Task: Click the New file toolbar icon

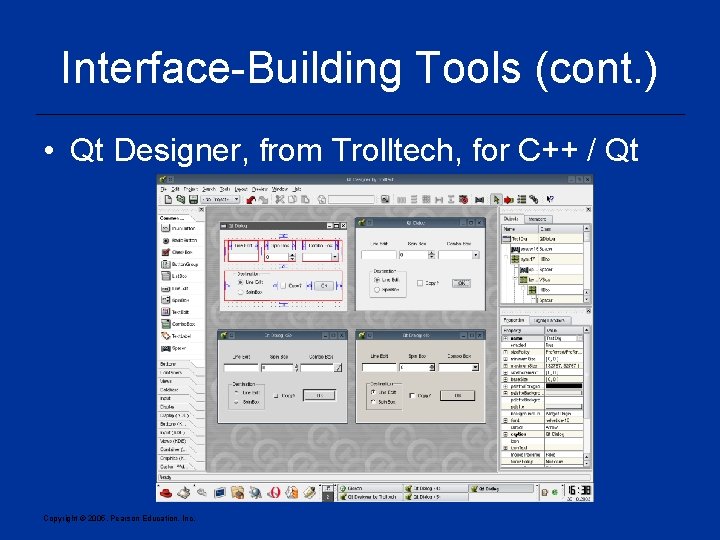Action: coord(169,199)
